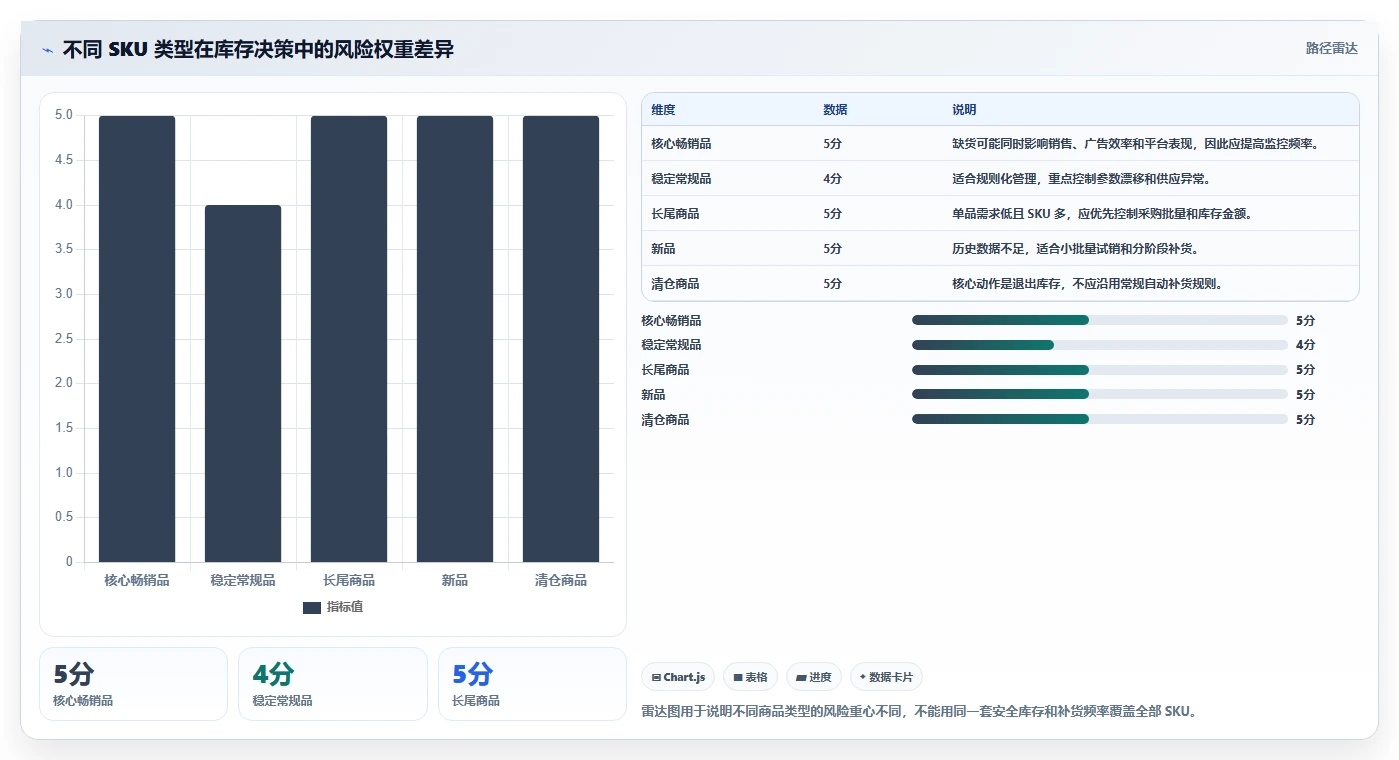Open the 4分 稳定常规品 summary card
Viewport: 1399px width, 760px height.
333,684
